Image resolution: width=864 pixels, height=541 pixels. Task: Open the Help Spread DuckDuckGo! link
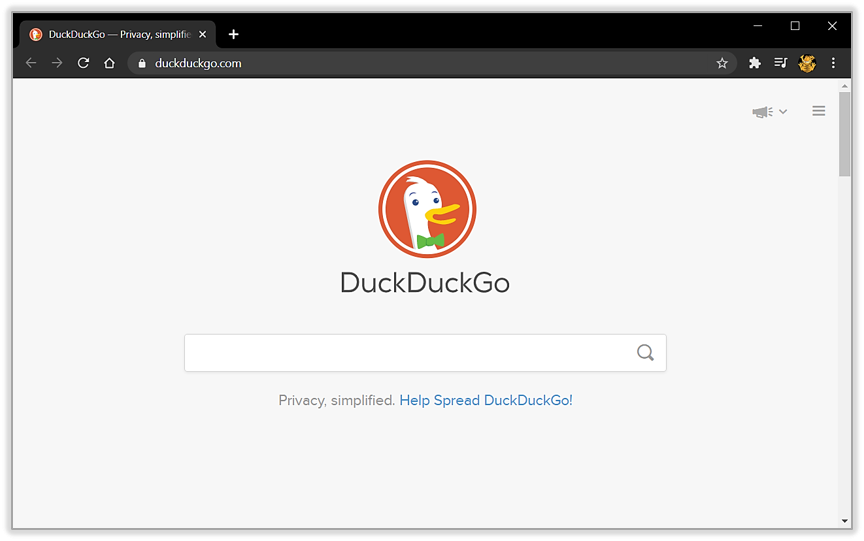click(485, 401)
